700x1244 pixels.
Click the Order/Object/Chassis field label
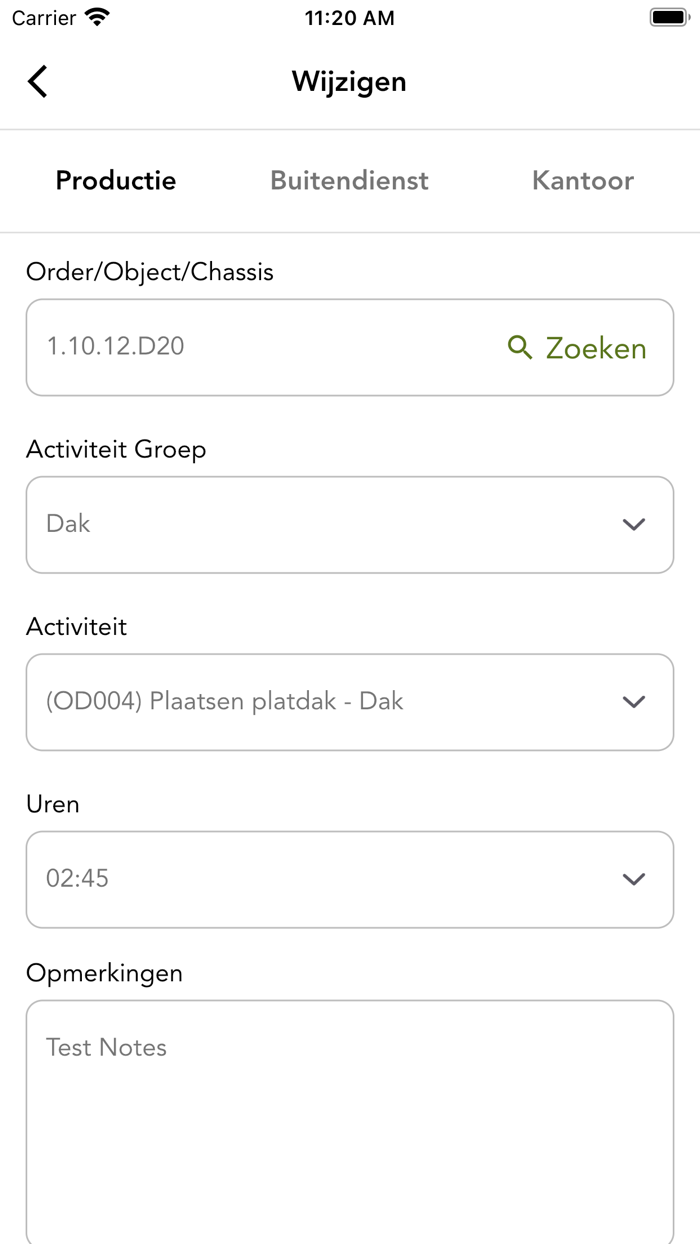(150, 272)
